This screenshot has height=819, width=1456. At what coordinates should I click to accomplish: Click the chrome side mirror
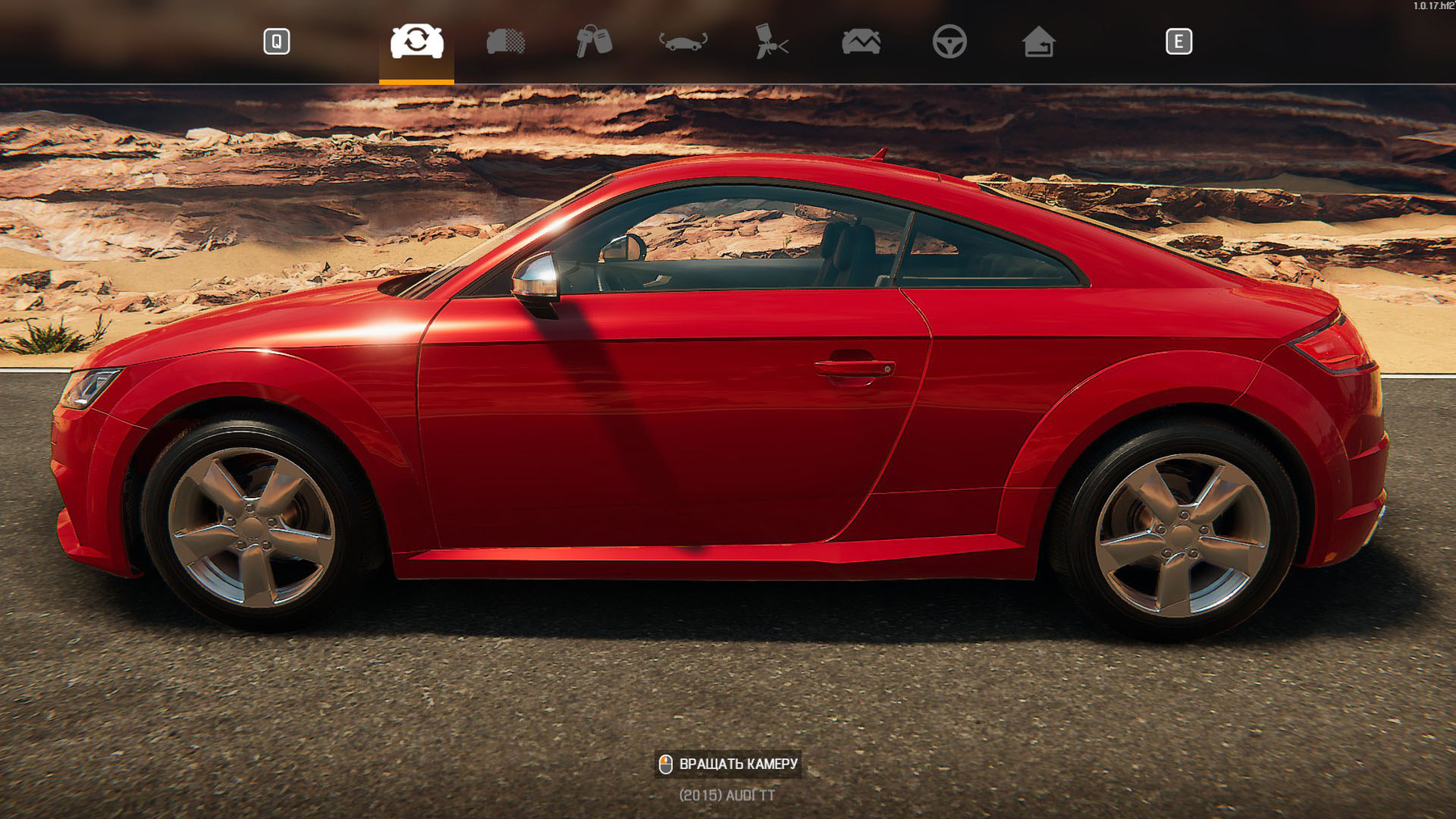click(535, 277)
